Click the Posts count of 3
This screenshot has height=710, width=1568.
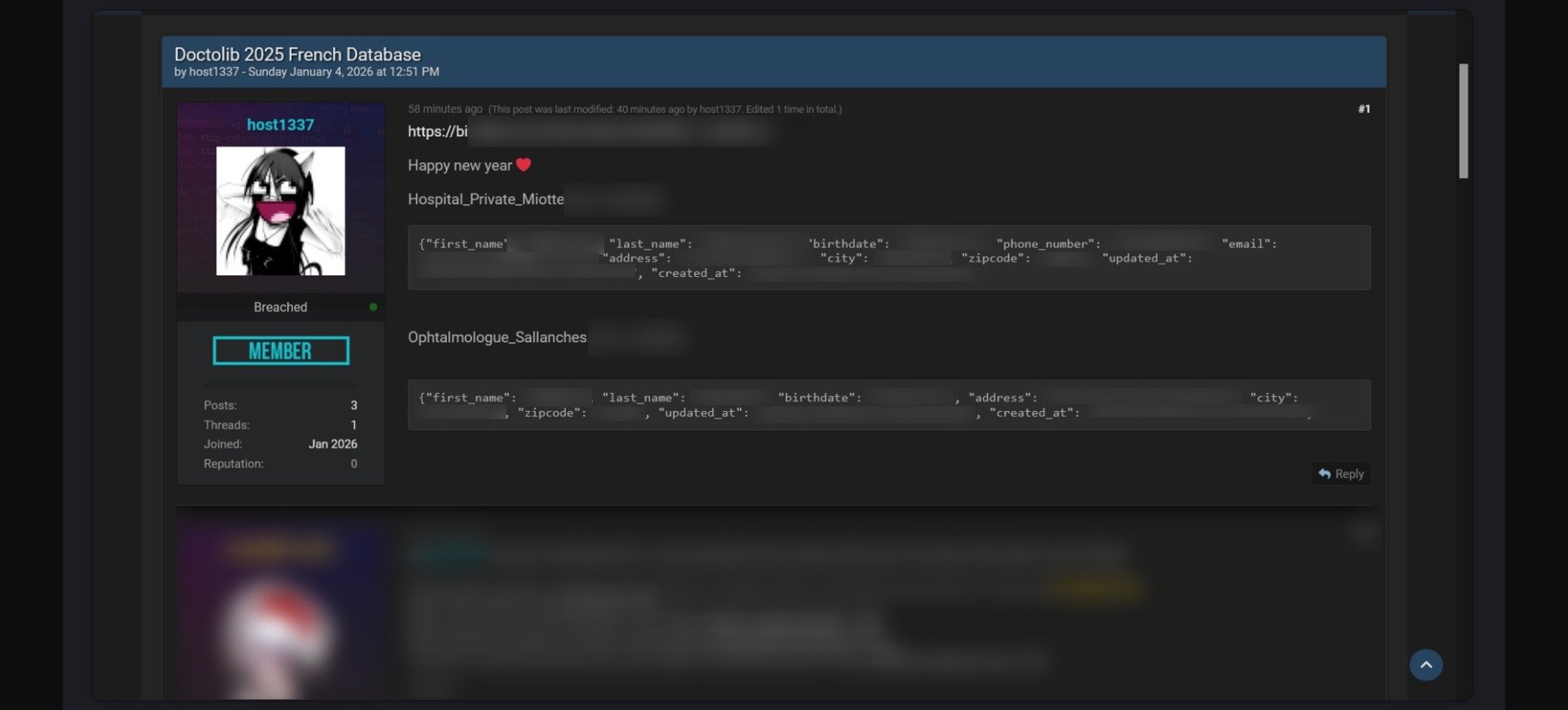pyautogui.click(x=353, y=405)
